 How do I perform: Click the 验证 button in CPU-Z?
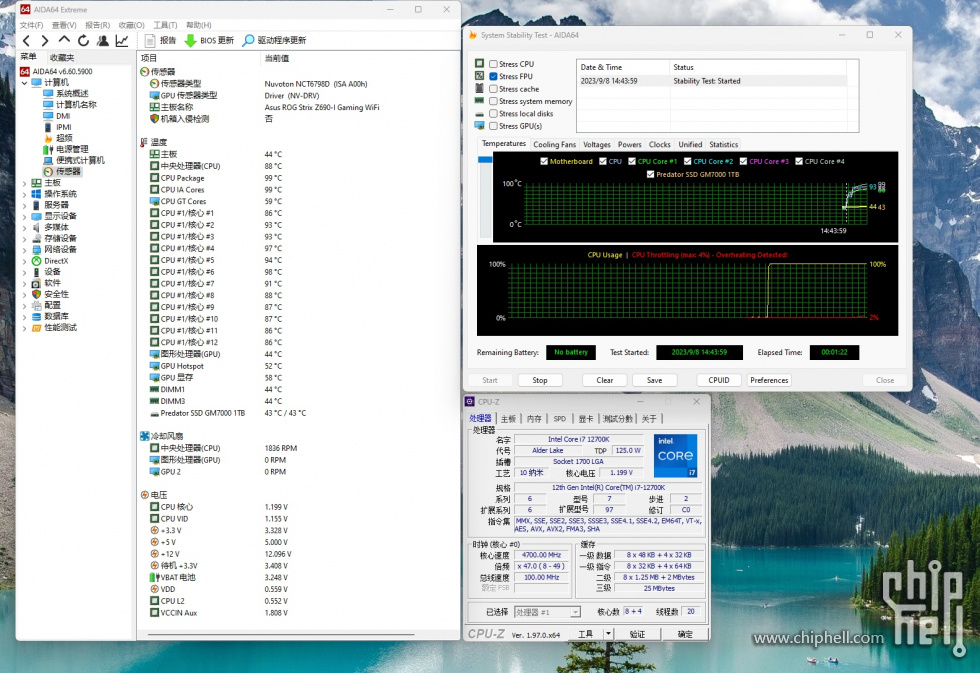click(637, 634)
